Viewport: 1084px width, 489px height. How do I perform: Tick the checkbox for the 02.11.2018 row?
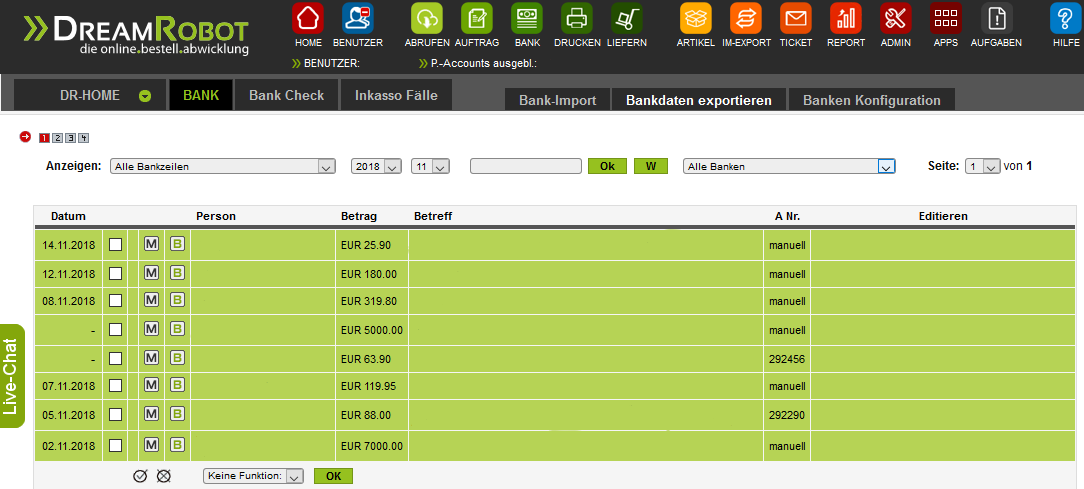coord(115,445)
